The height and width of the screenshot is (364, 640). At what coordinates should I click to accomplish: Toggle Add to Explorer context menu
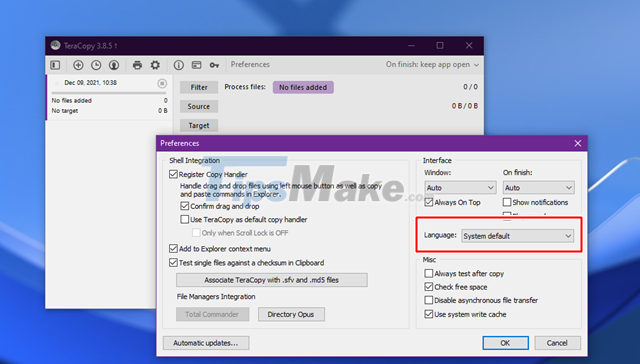click(173, 249)
